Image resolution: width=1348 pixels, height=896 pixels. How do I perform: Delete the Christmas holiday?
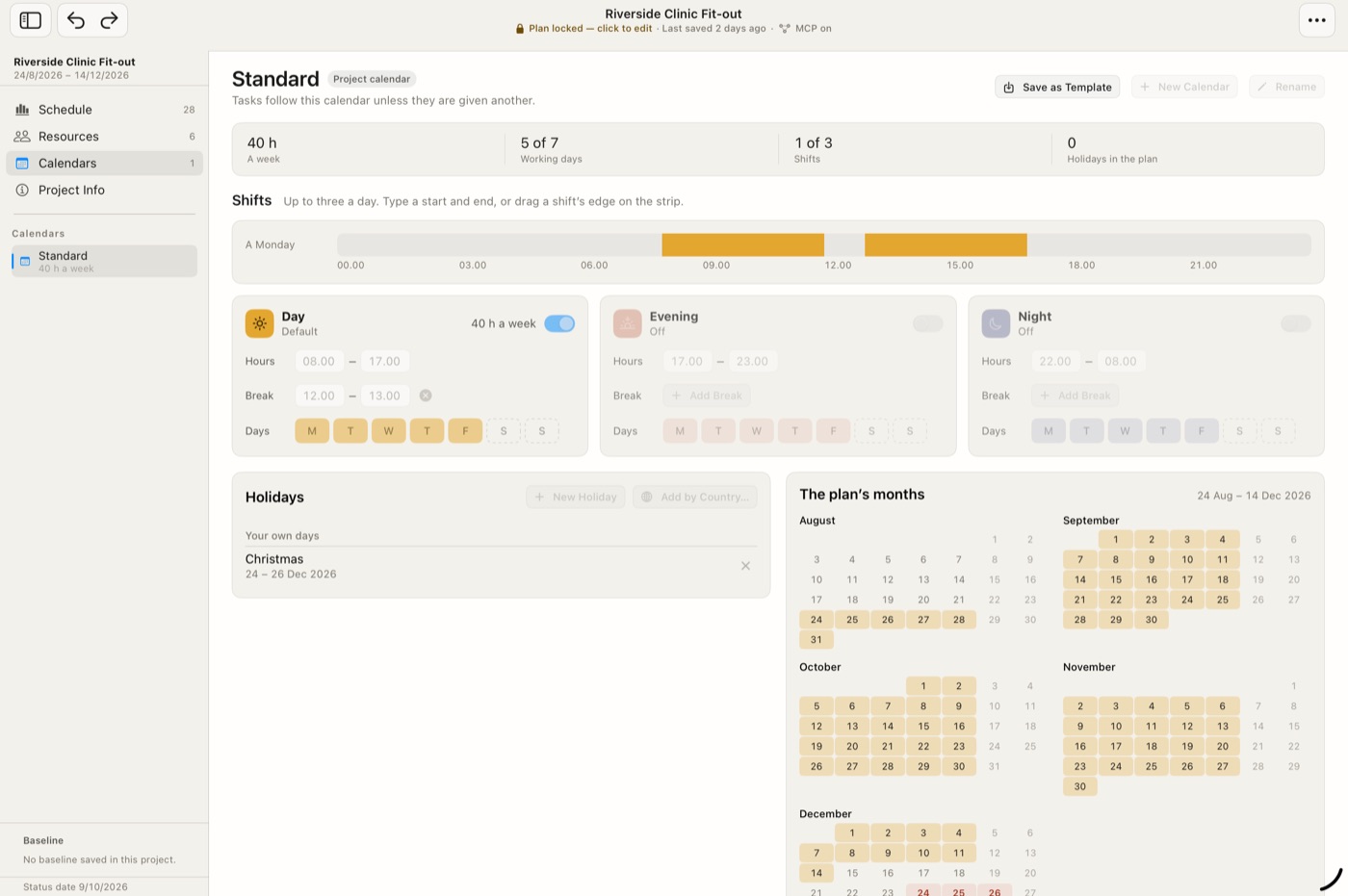(x=745, y=566)
